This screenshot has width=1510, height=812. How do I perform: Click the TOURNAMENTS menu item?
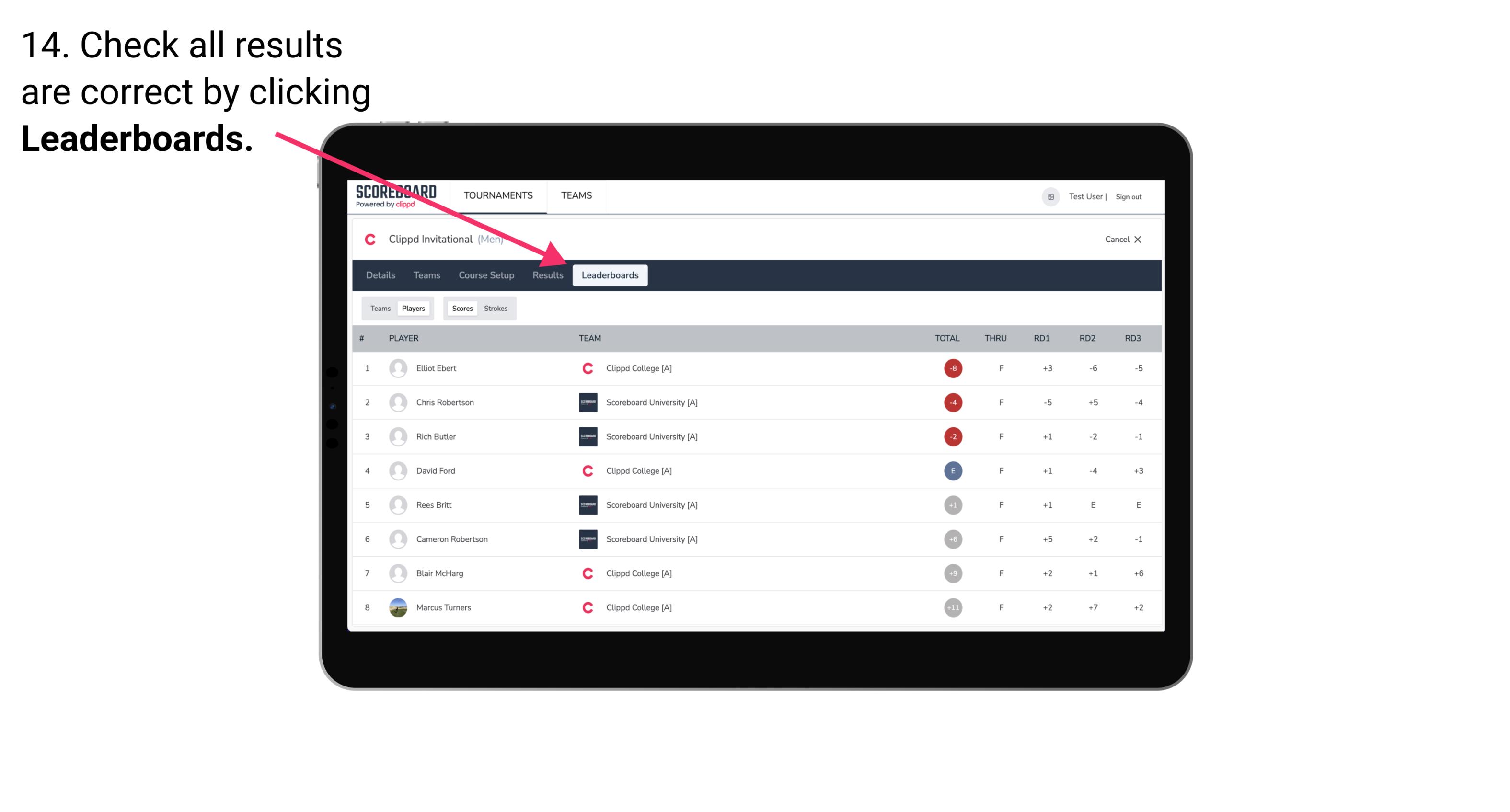499,196
